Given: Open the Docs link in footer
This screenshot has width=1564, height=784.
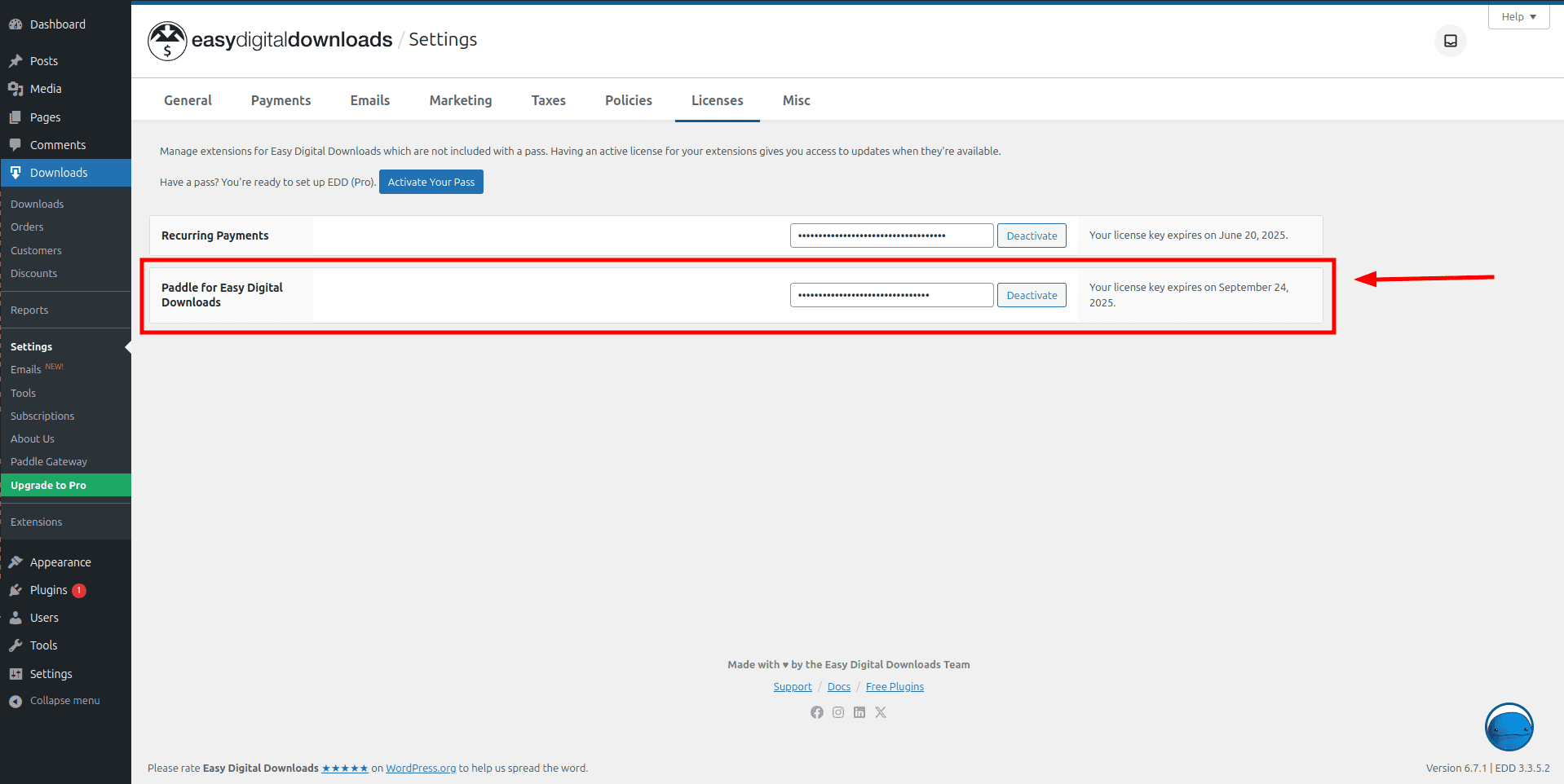Looking at the screenshot, I should point(839,687).
